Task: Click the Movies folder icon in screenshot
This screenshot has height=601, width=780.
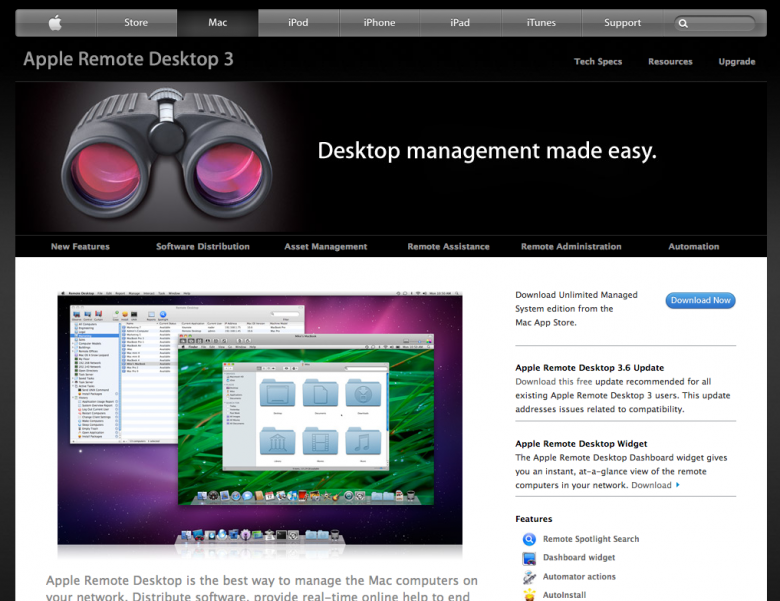Action: tap(320, 441)
